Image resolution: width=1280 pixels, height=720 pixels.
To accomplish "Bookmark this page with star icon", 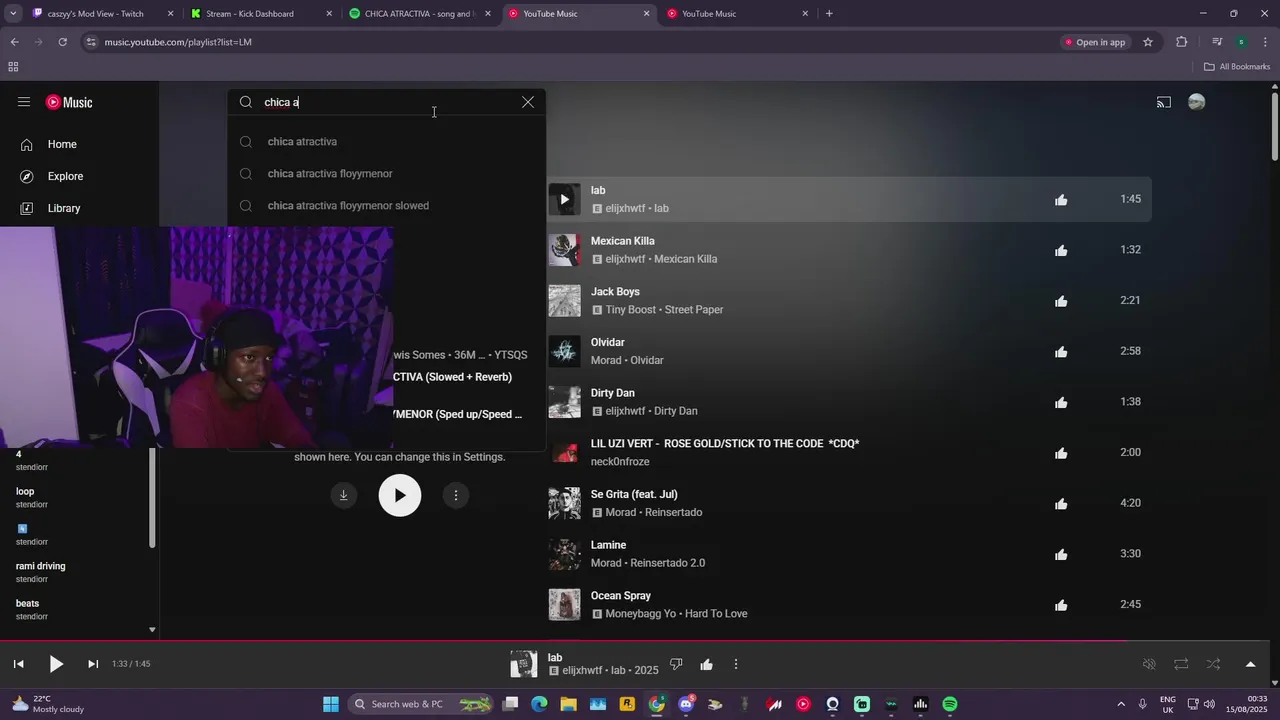I will 1148,42.
